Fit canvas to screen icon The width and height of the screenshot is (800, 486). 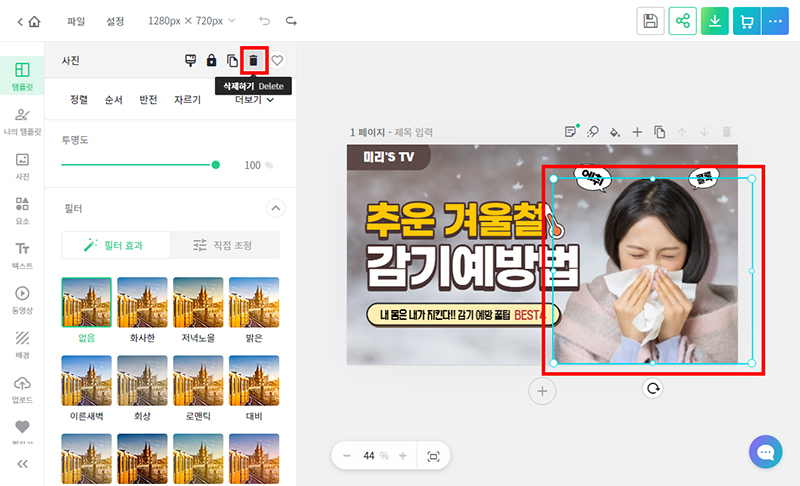point(433,456)
